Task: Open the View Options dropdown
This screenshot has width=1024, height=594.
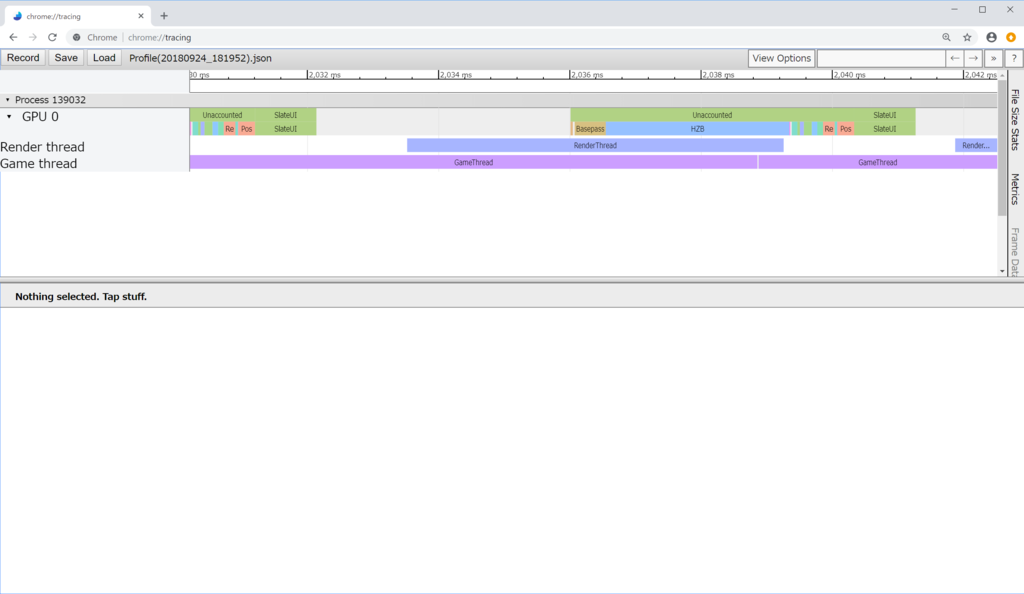Action: [781, 58]
